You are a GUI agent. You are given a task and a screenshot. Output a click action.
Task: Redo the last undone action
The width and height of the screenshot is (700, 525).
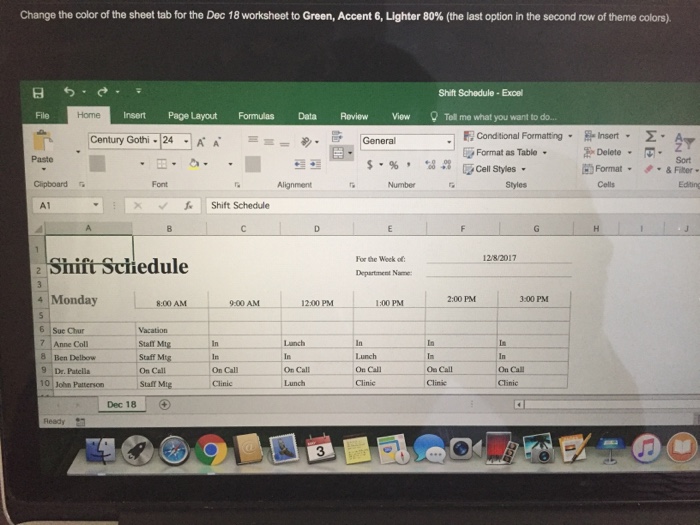pyautogui.click(x=102, y=92)
